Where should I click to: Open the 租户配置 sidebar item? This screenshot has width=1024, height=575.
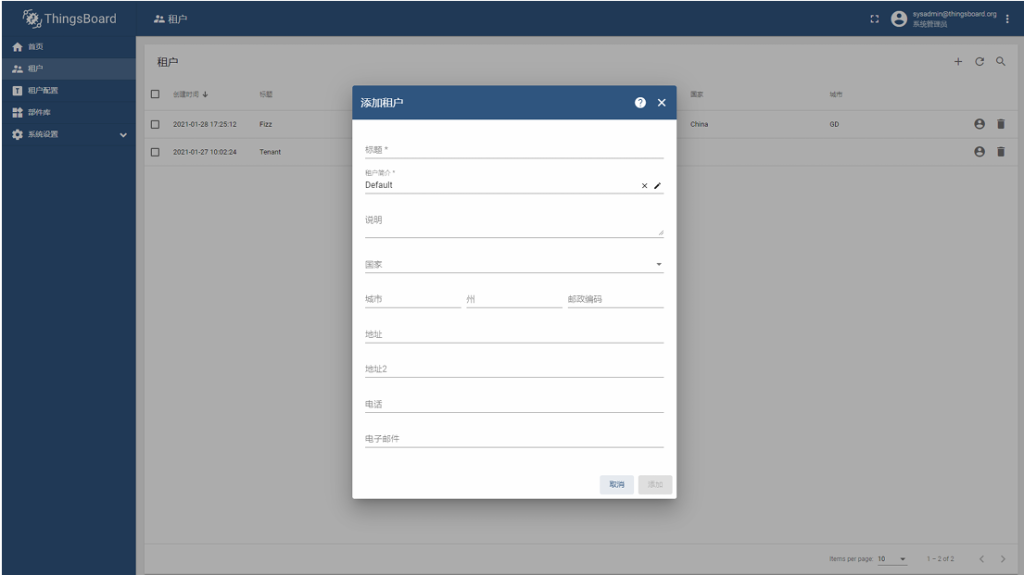click(x=69, y=90)
